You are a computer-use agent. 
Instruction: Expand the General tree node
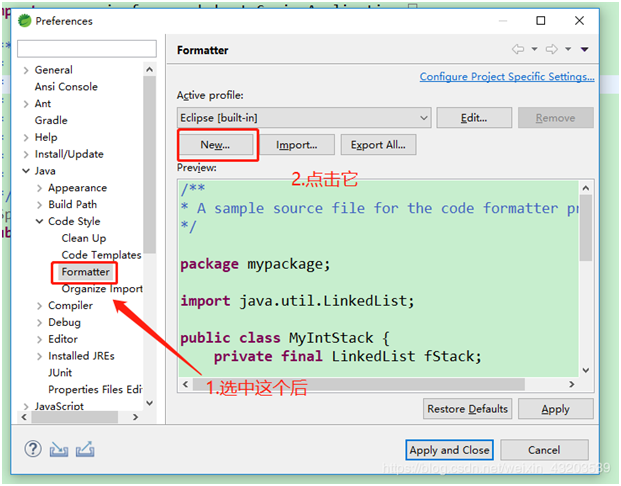pos(26,71)
